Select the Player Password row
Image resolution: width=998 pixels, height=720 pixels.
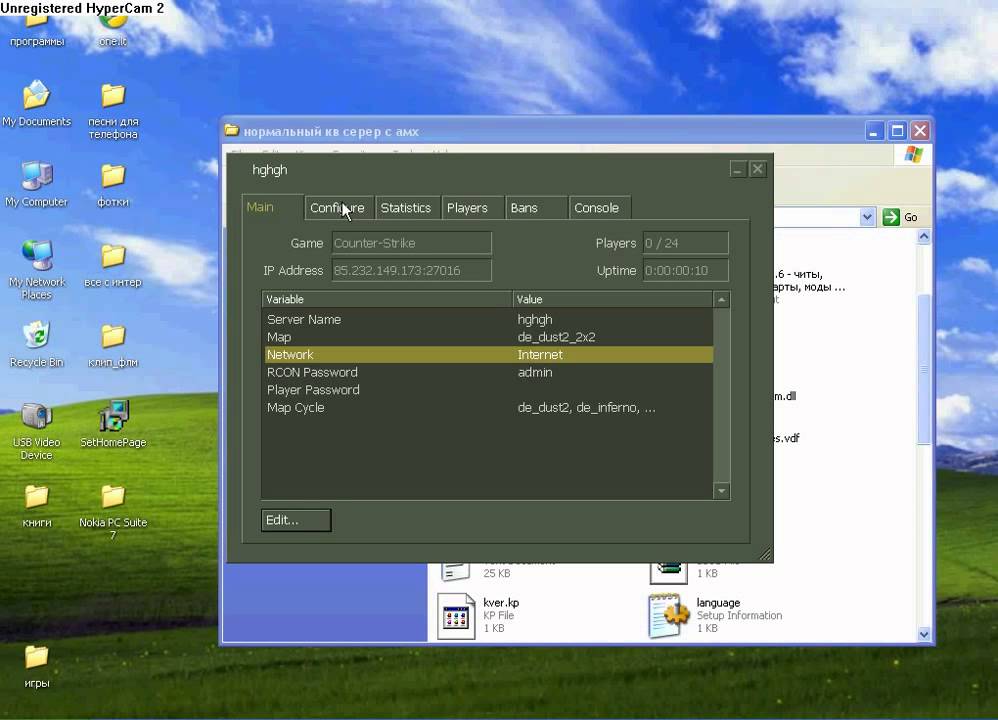[488, 390]
